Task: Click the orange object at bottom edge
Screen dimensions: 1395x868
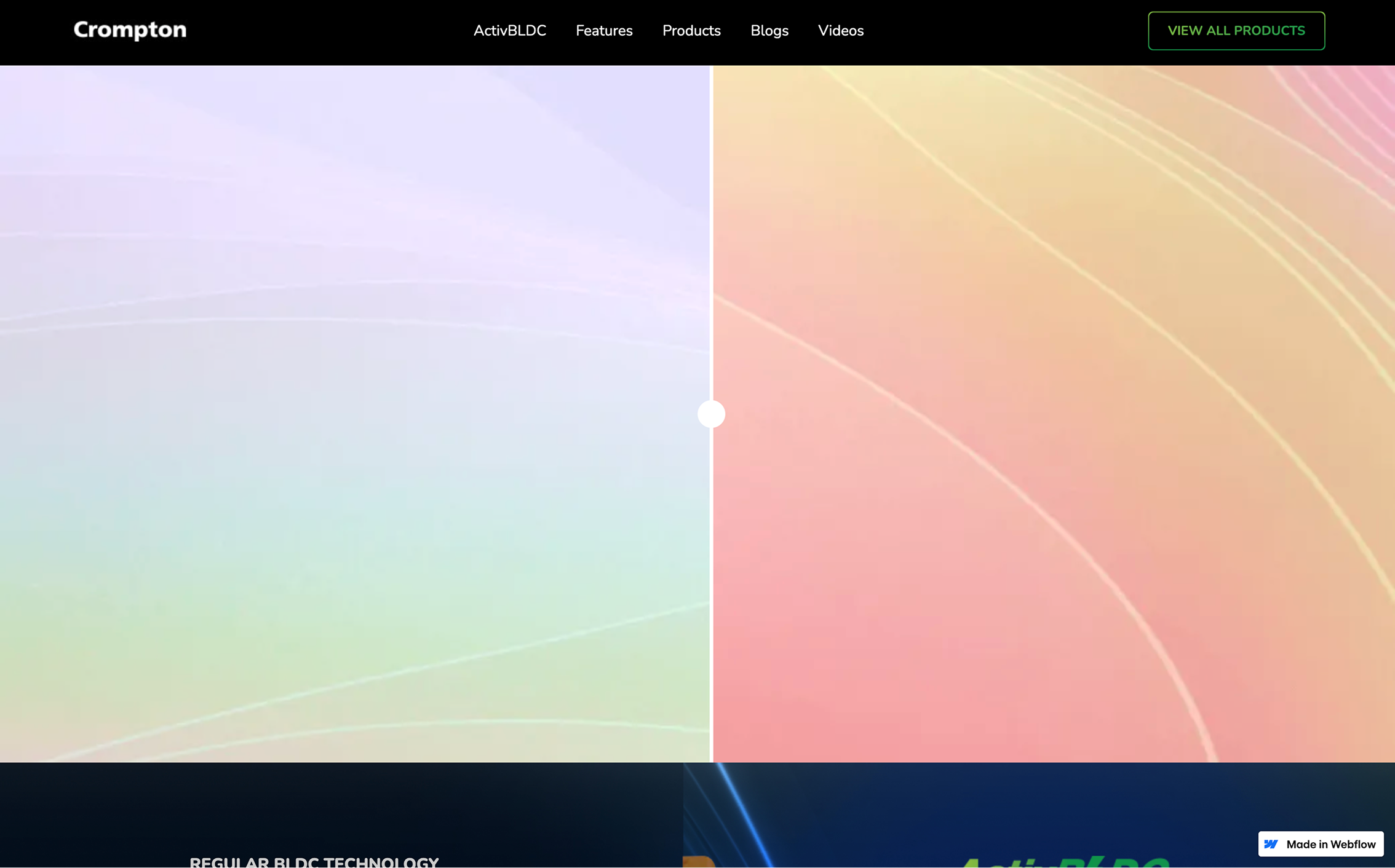Action: (x=699, y=862)
